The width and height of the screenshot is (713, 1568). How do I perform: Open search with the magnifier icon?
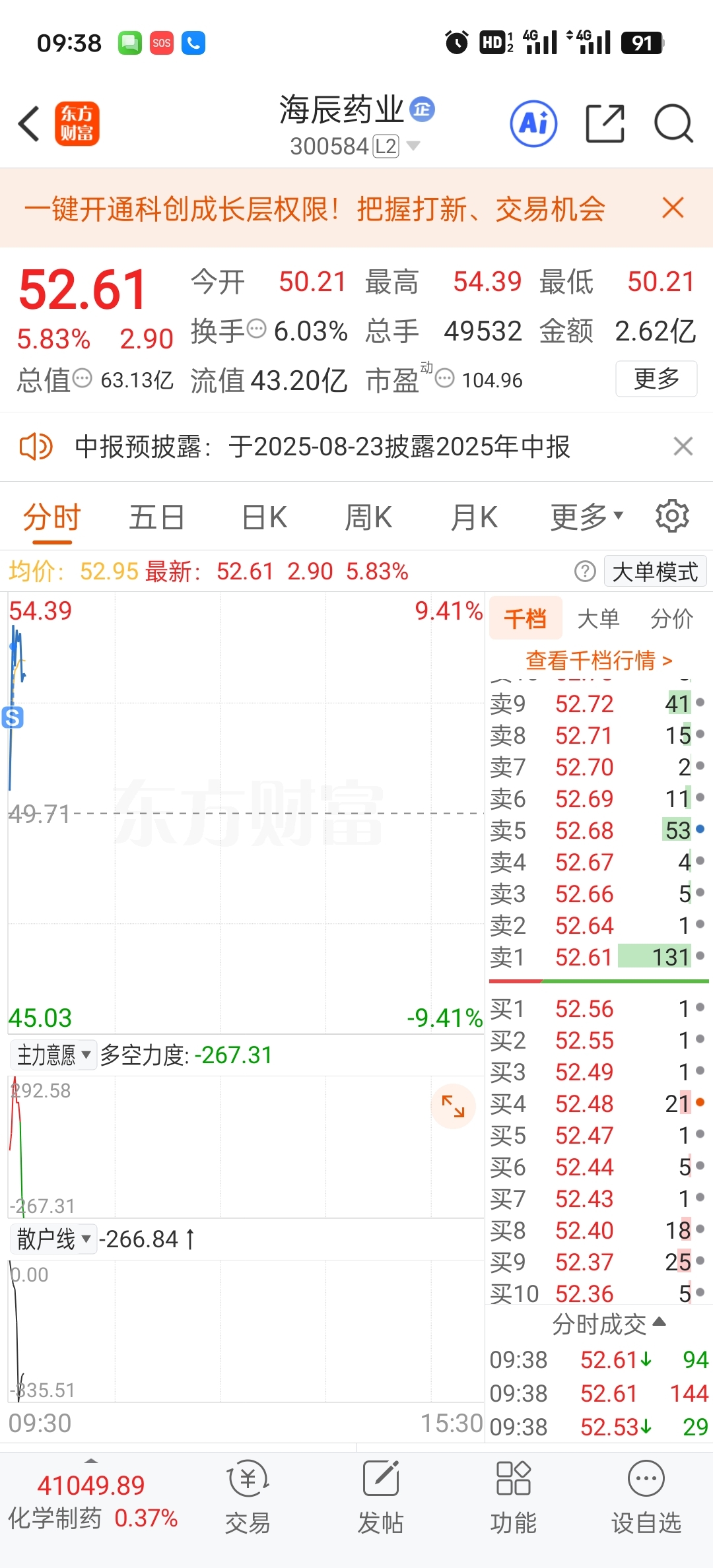pos(673,123)
